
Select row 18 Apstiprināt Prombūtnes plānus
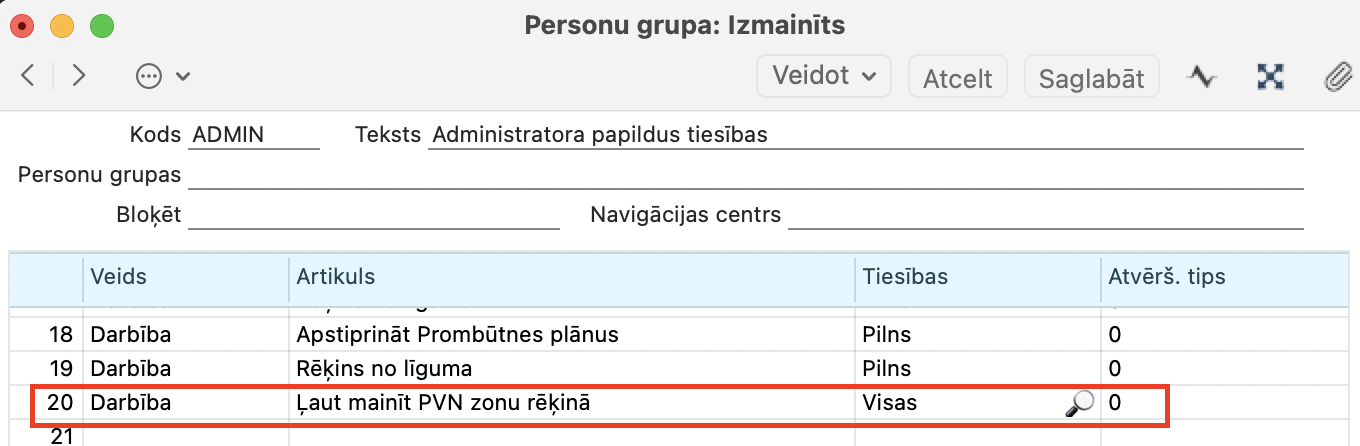(x=458, y=334)
